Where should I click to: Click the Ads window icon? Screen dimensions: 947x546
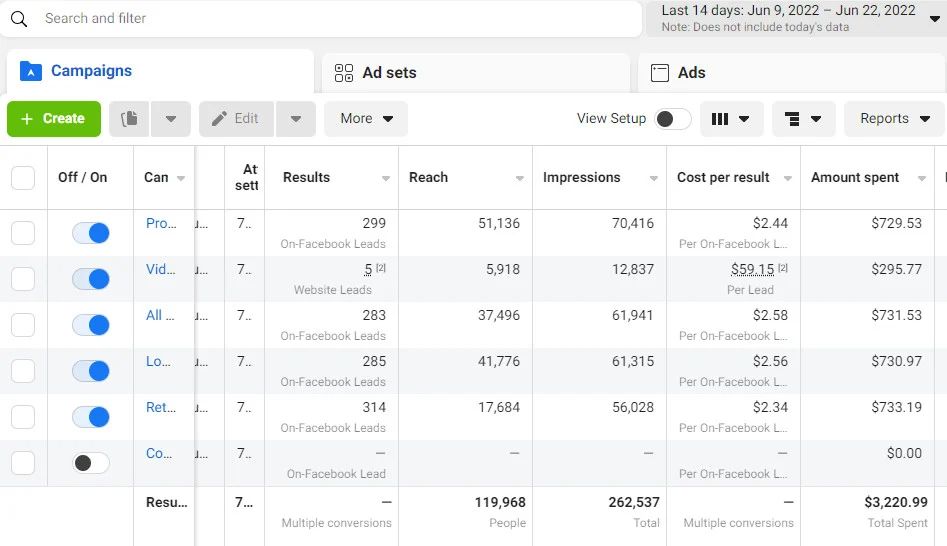[x=660, y=73]
